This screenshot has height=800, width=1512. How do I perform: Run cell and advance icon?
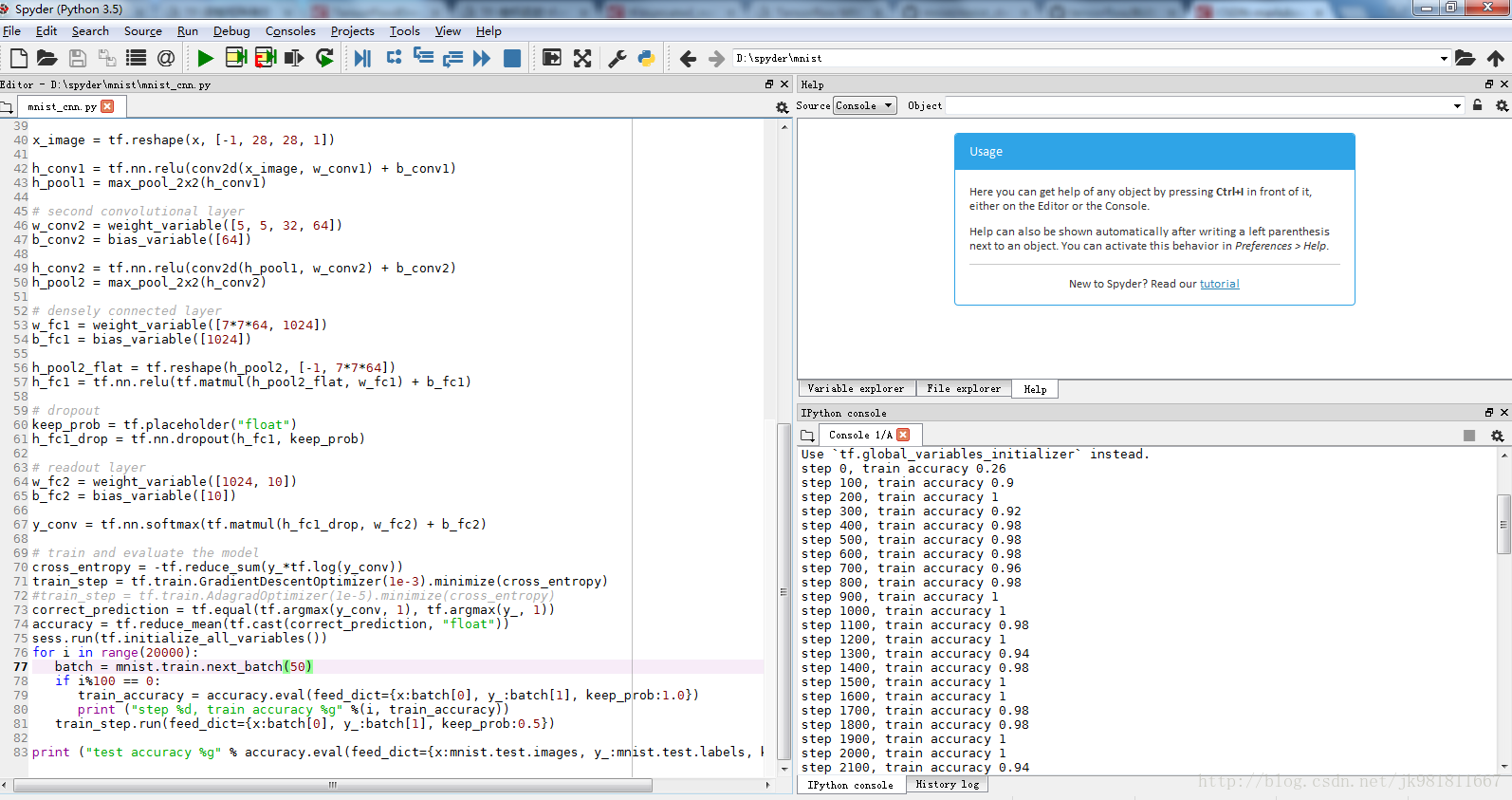[x=266, y=58]
